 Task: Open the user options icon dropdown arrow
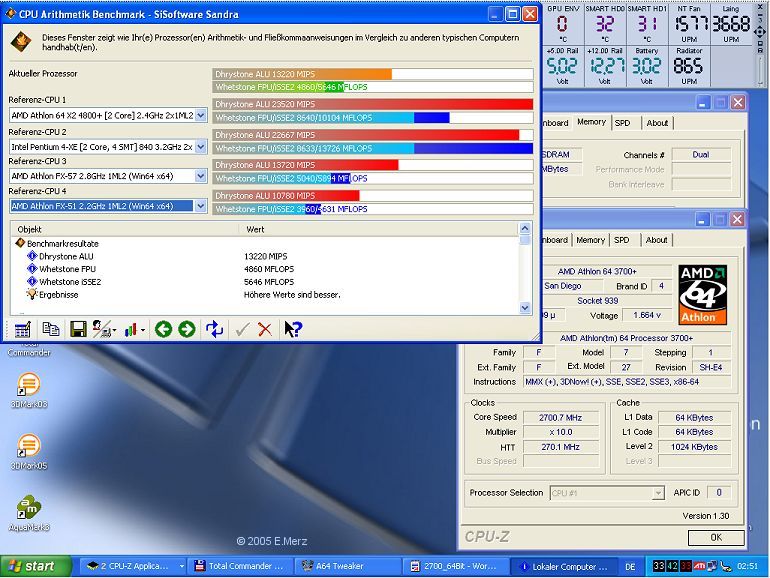114,330
